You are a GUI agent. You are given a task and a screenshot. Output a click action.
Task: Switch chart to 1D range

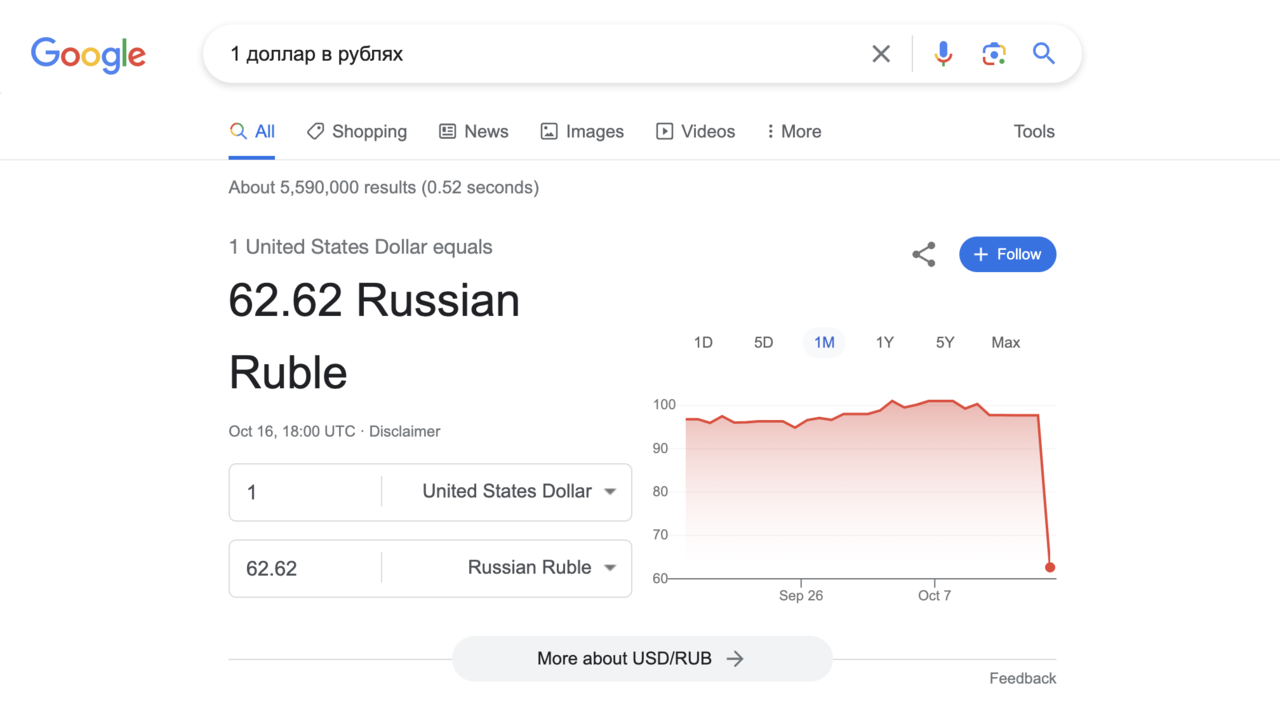(703, 342)
